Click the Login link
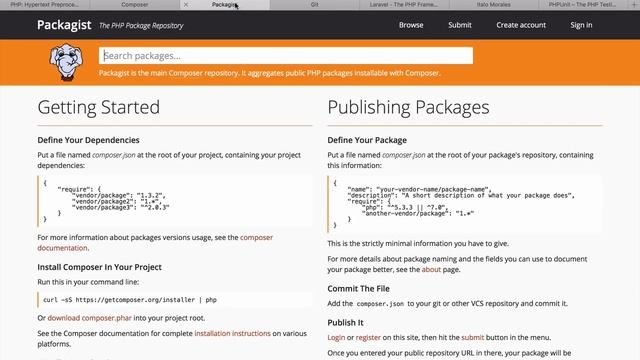Viewport: 640px width, 360px height. pyautogui.click(x=336, y=338)
